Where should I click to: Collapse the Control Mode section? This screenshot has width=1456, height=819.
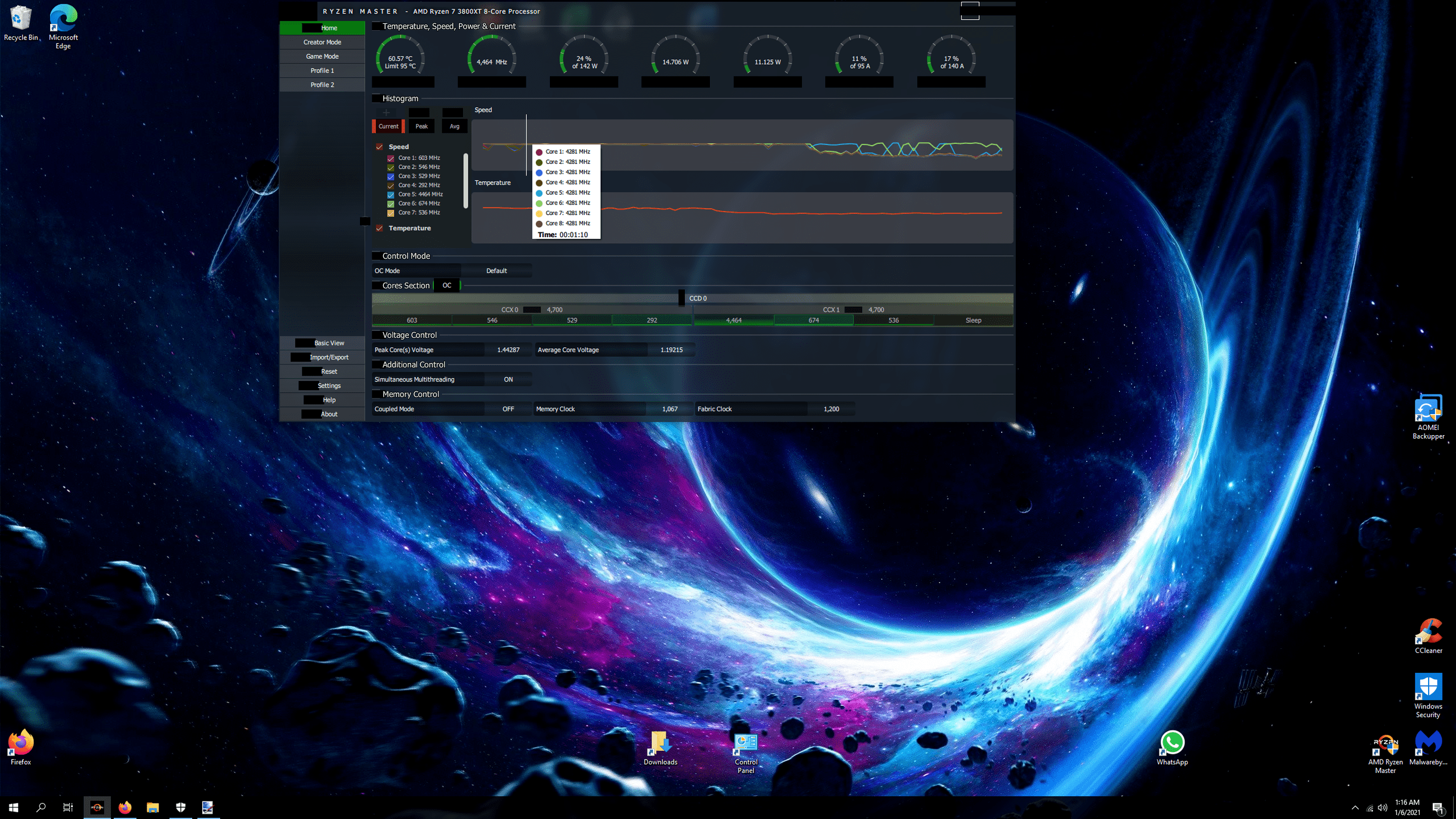376,256
